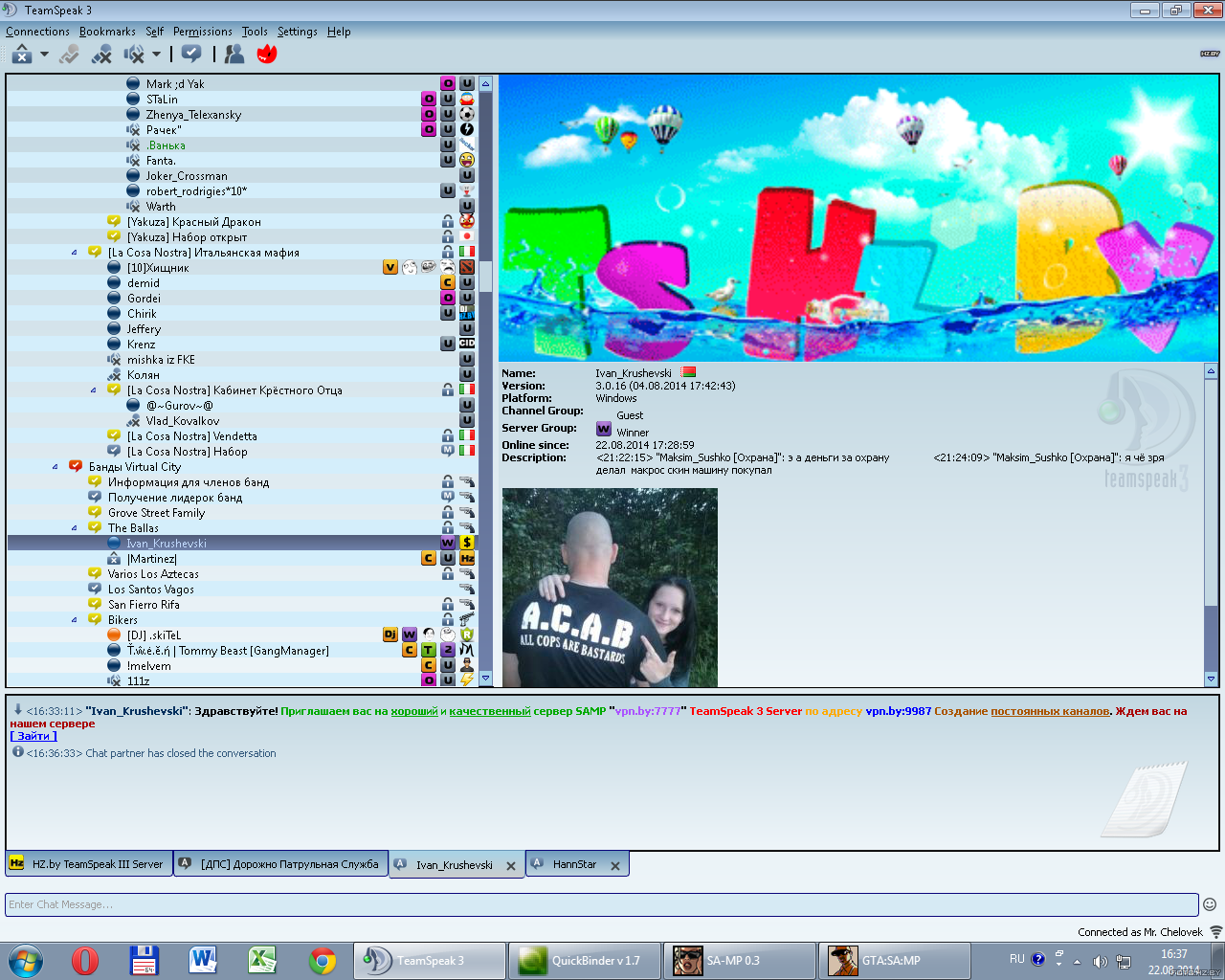
Task: Click orange status icon of [DJ] .skiTeL
Action: [114, 635]
